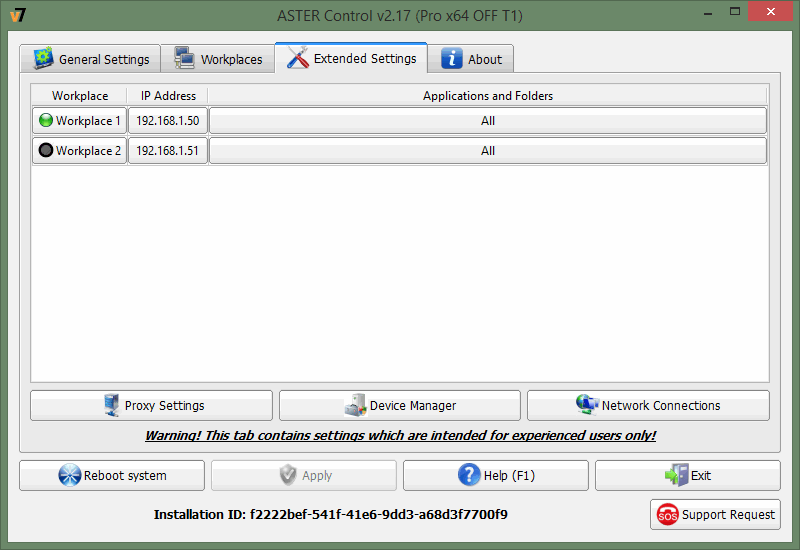Viewport: 800px width, 550px height.
Task: Click the green status indicator of Workplace 1
Action: point(45,121)
